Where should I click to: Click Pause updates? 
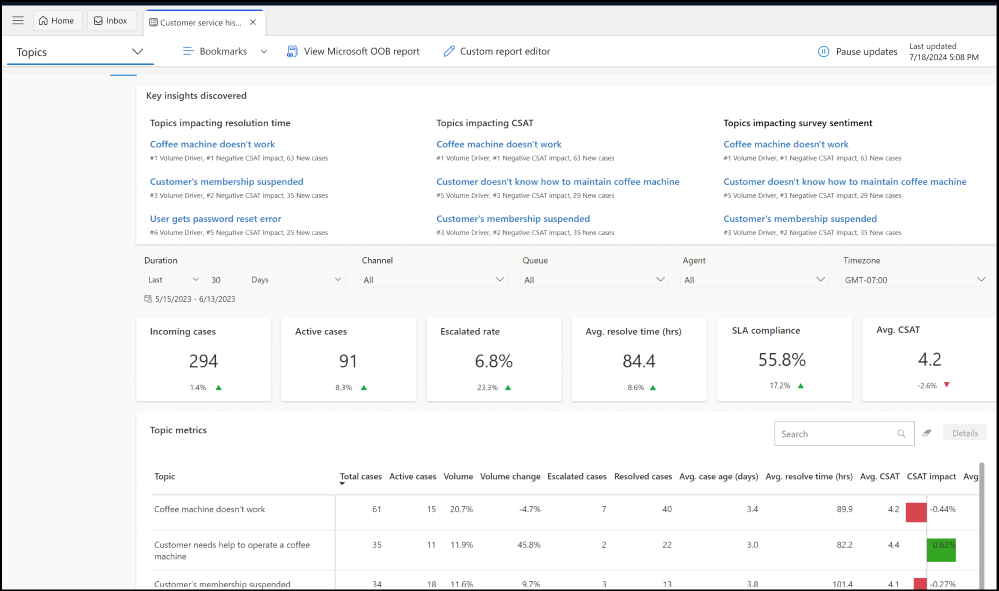tap(866, 52)
